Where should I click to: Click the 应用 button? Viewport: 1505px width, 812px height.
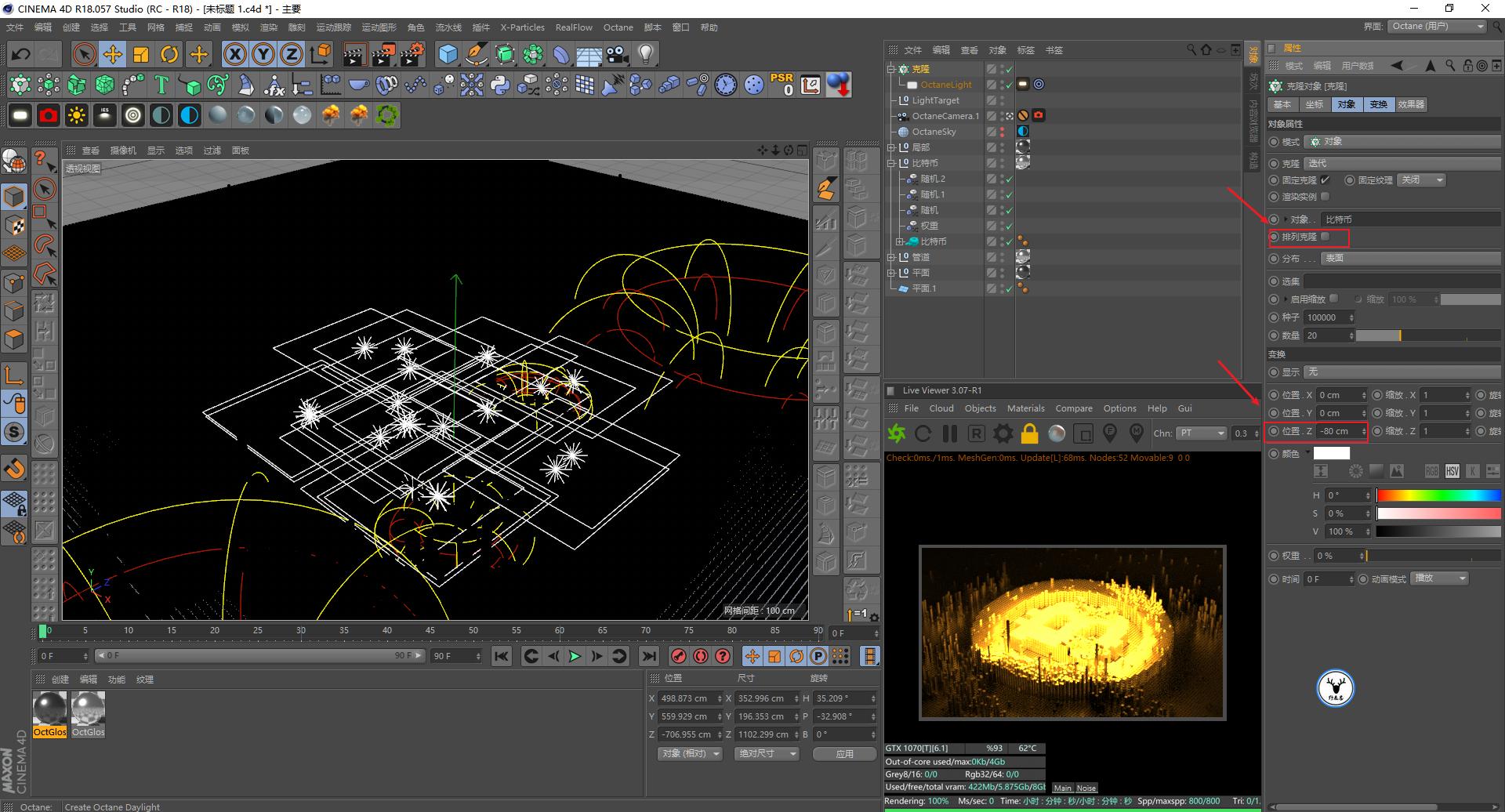(x=844, y=754)
